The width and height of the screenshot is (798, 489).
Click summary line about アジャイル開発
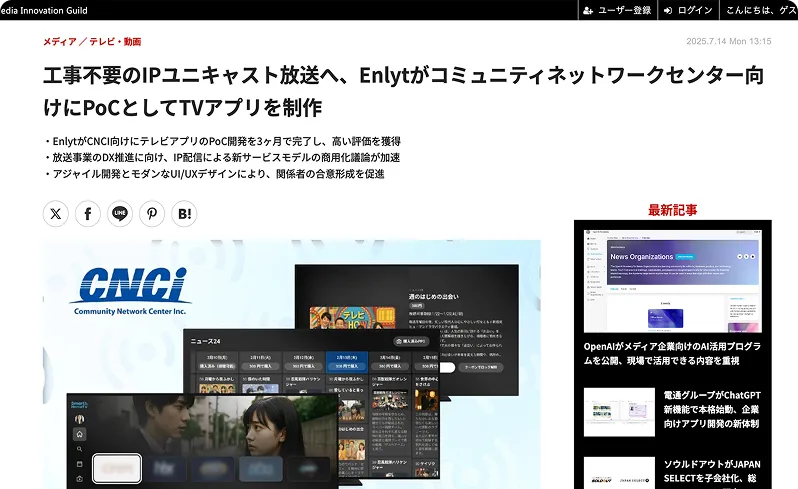point(214,174)
